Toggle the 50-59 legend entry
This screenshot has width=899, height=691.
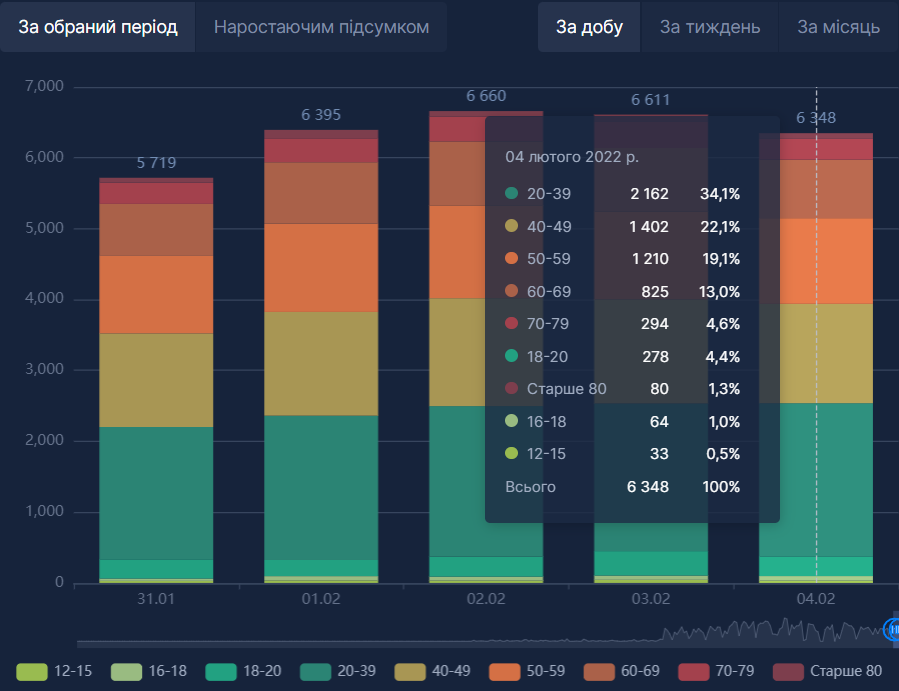[x=507, y=671]
